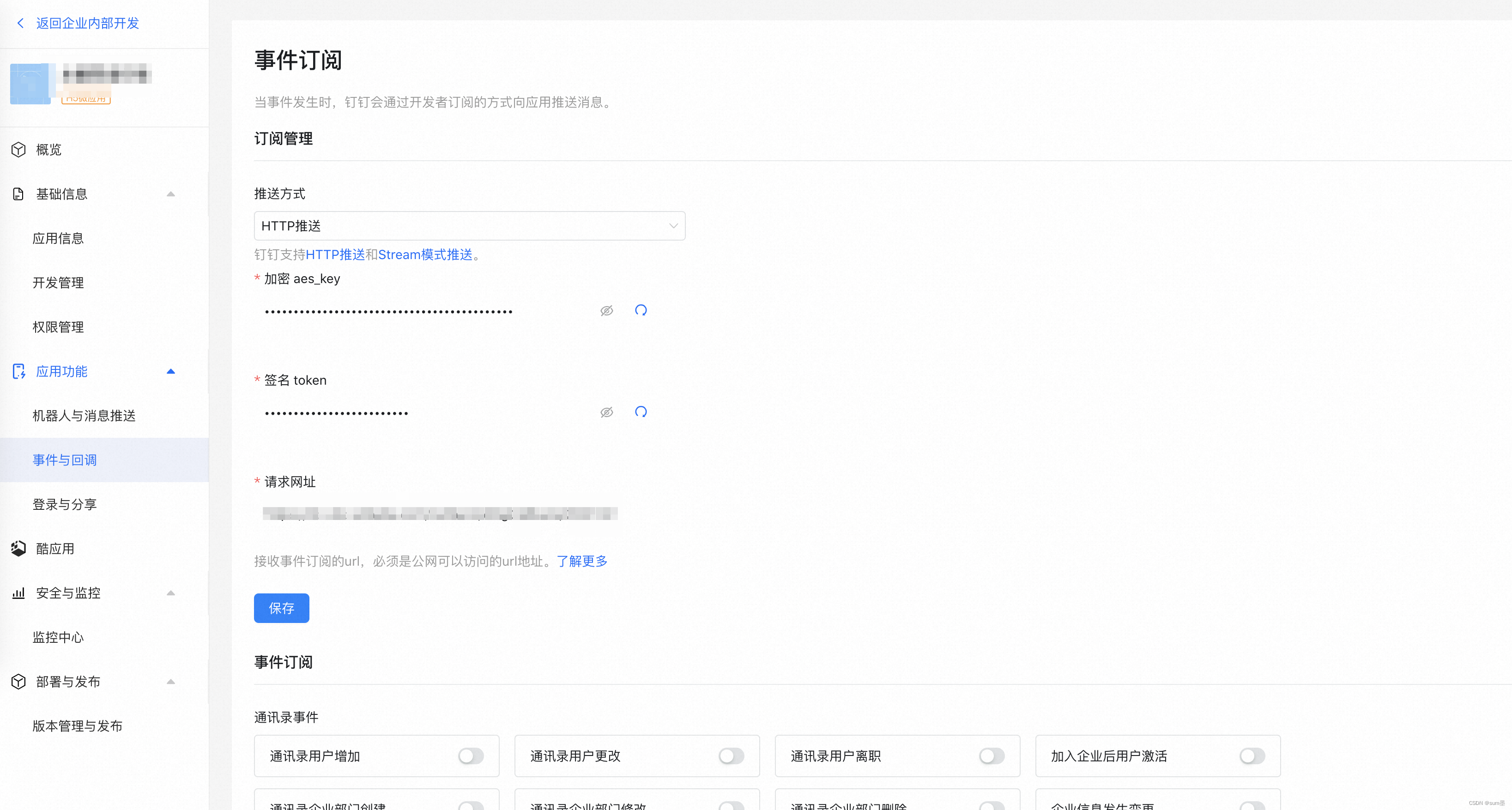This screenshot has width=1512, height=810.
Task: Go to 权限管理 in the sidebar
Action: click(58, 327)
